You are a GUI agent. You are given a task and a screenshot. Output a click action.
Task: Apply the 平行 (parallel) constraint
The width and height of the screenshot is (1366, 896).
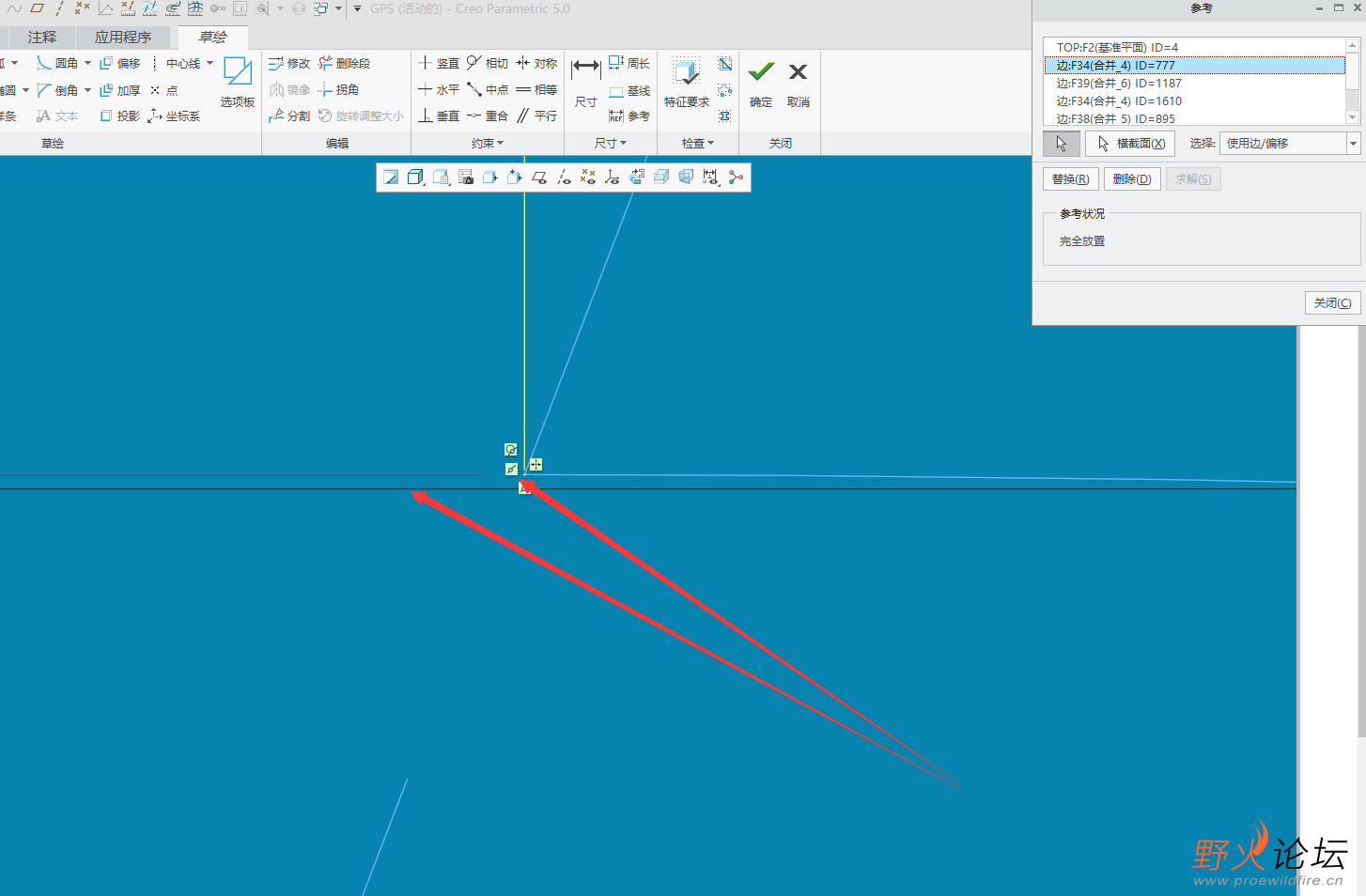536,116
